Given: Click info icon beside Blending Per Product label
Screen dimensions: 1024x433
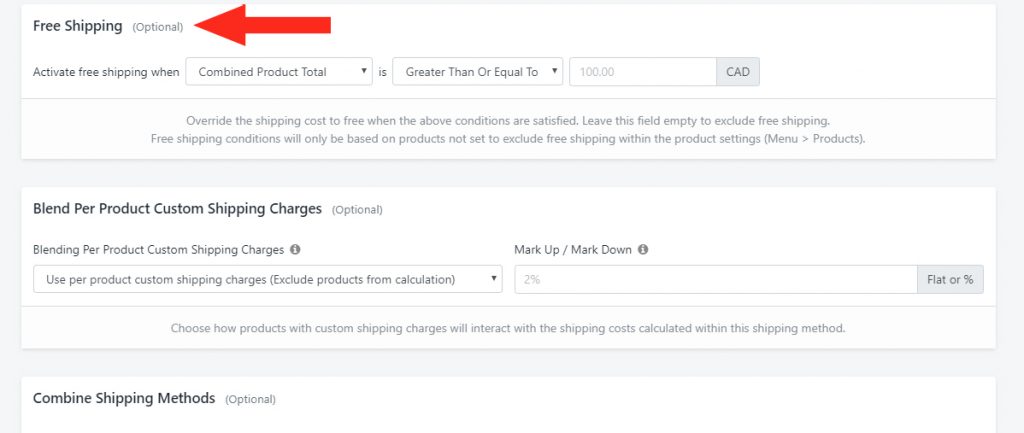Looking at the screenshot, I should (x=295, y=249).
